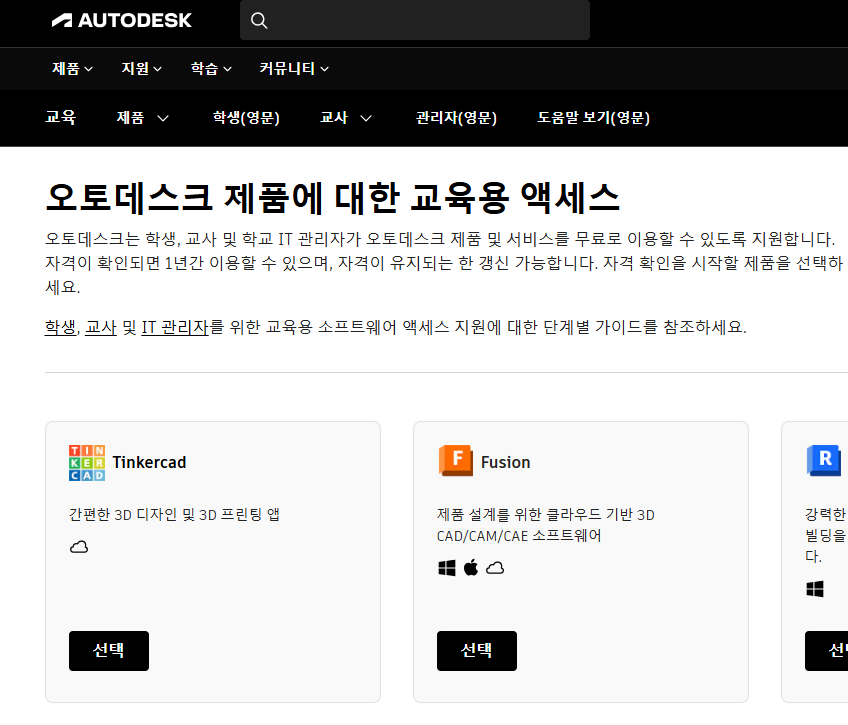Click the cloud icon under Tinkercad
The image size is (848, 725).
coord(79,547)
